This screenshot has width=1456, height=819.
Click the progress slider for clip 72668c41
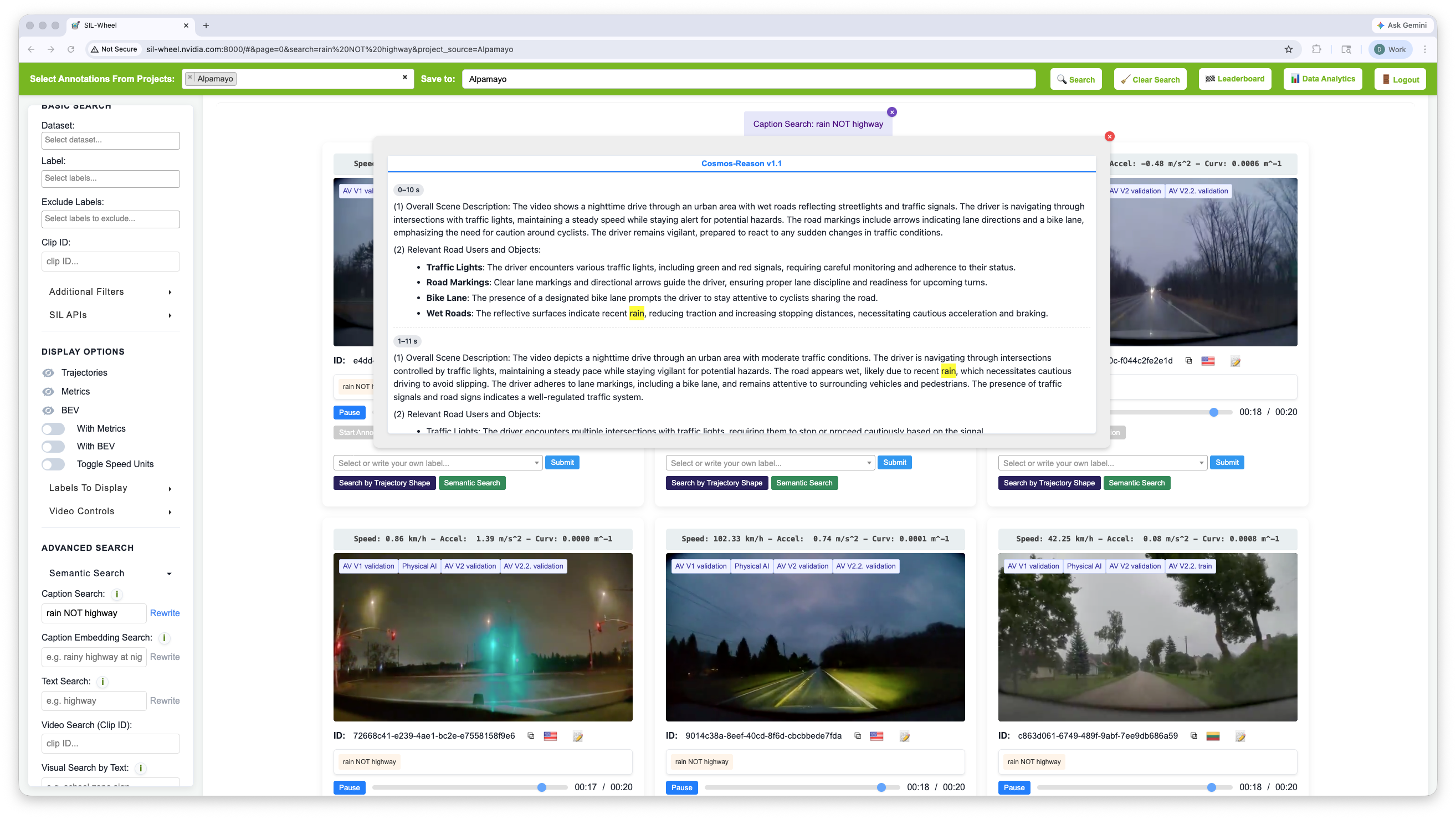click(x=470, y=787)
